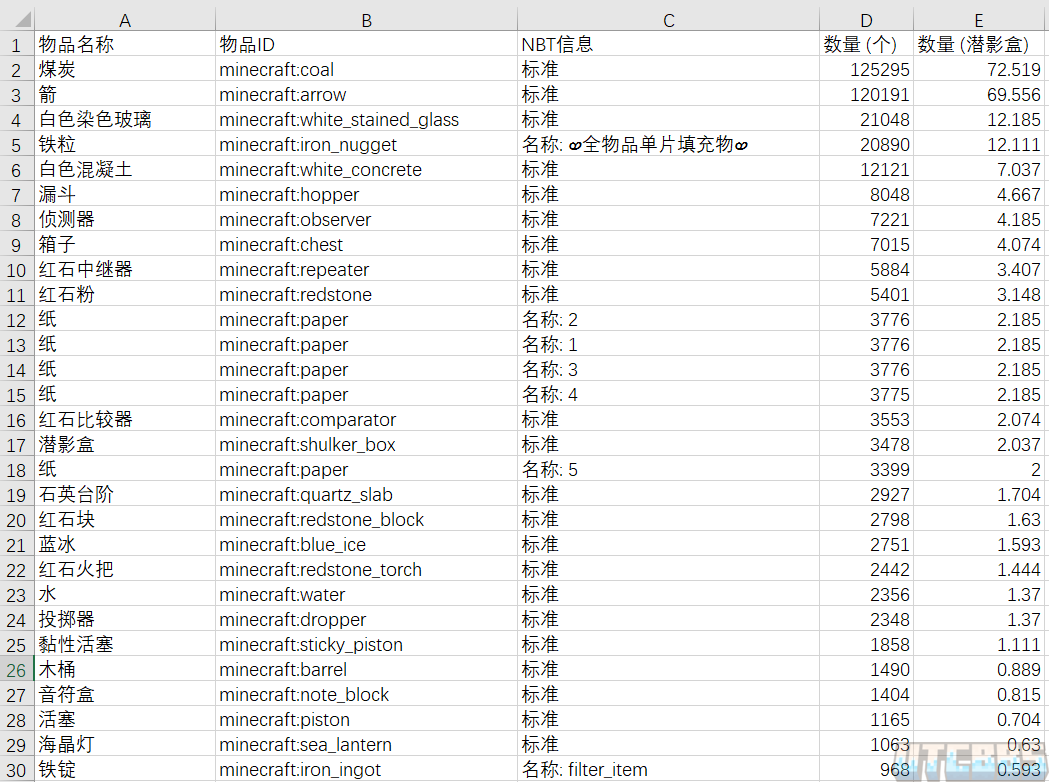Click the cell with value 3775

coord(866,394)
